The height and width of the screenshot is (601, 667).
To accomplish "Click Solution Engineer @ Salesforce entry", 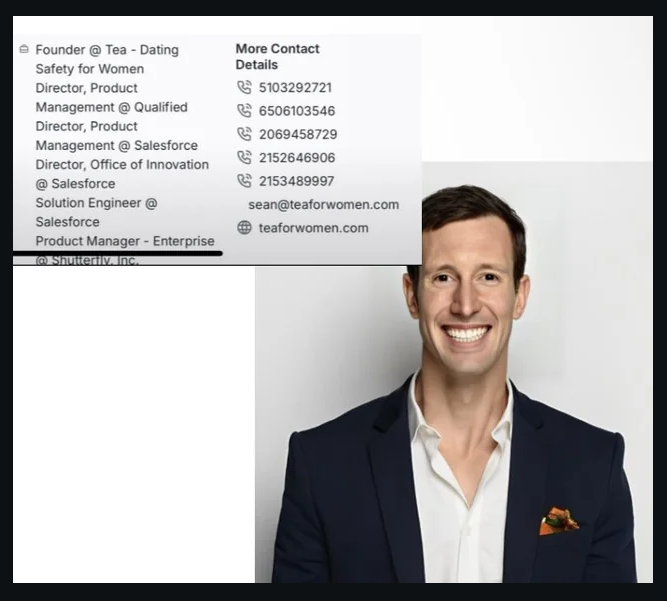I will (97, 212).
